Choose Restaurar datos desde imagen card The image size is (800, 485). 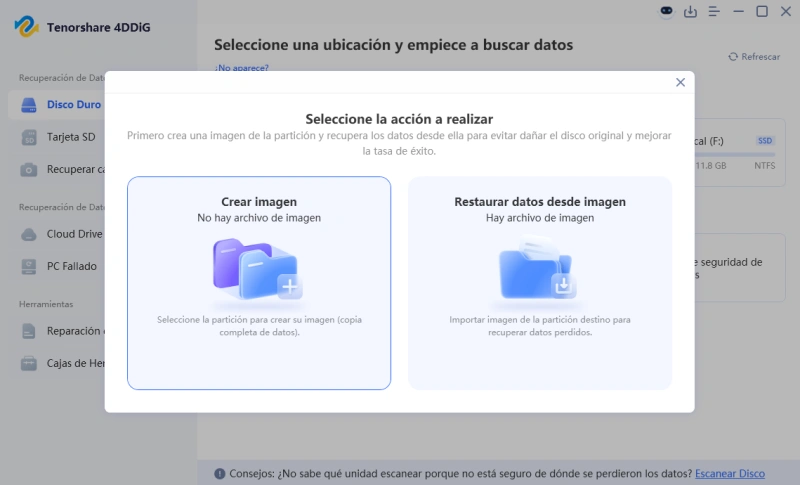pos(540,283)
